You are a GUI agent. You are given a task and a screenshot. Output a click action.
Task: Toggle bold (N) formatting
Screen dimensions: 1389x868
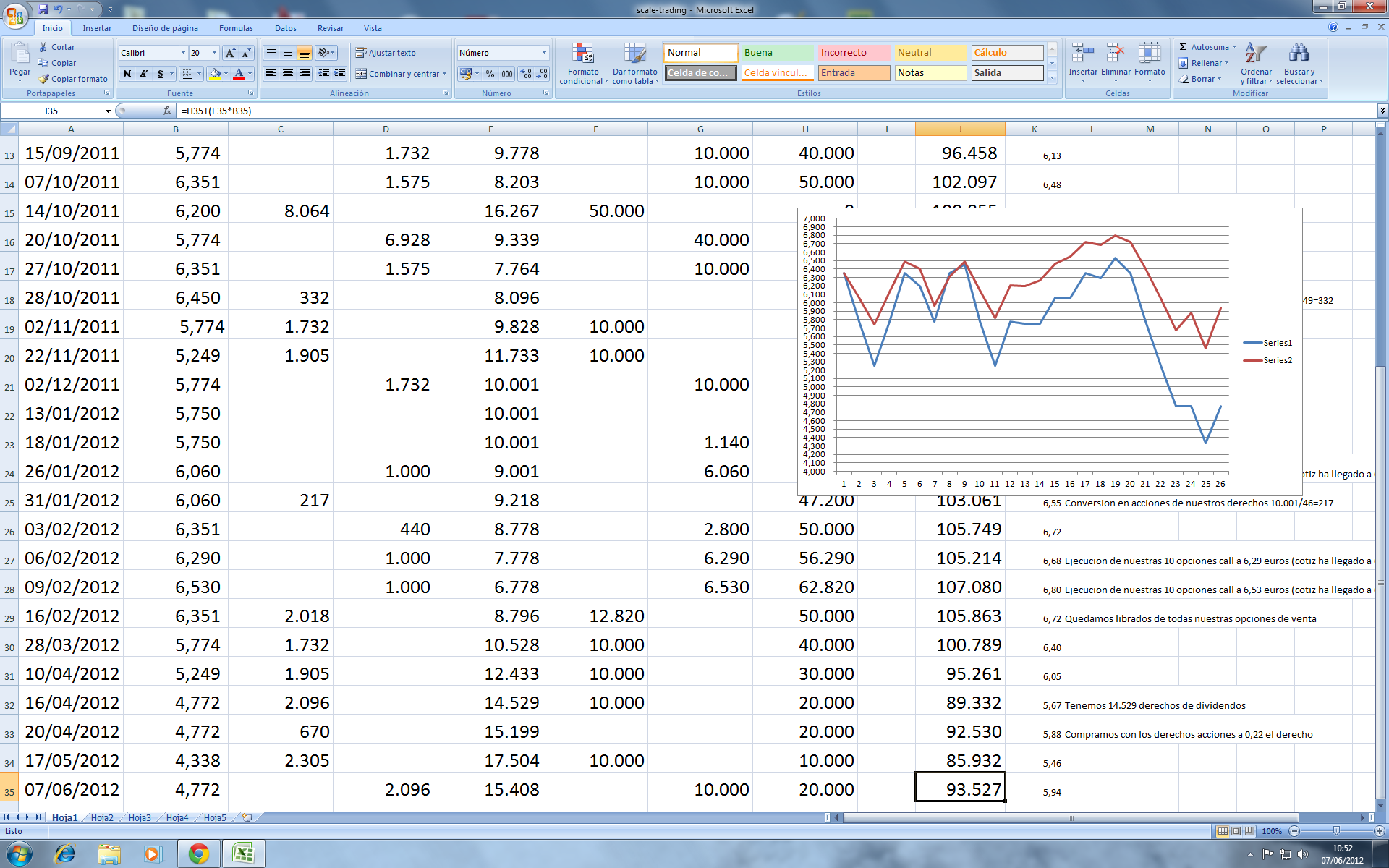[x=127, y=74]
